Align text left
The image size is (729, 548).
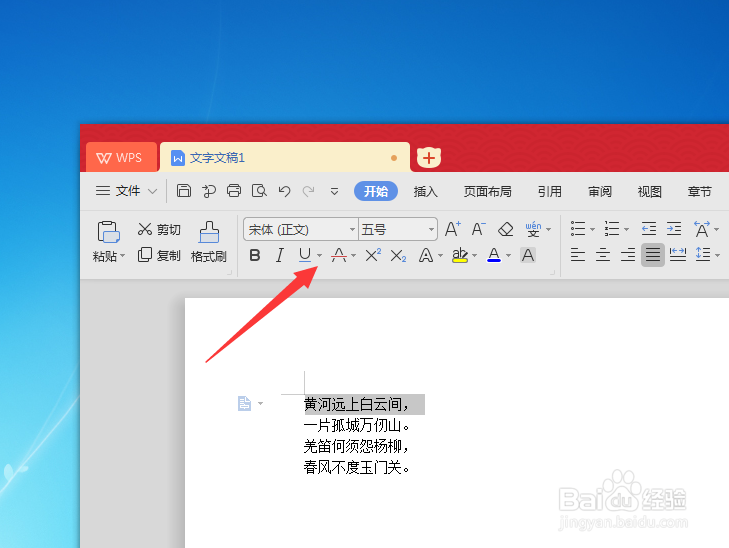coord(578,255)
